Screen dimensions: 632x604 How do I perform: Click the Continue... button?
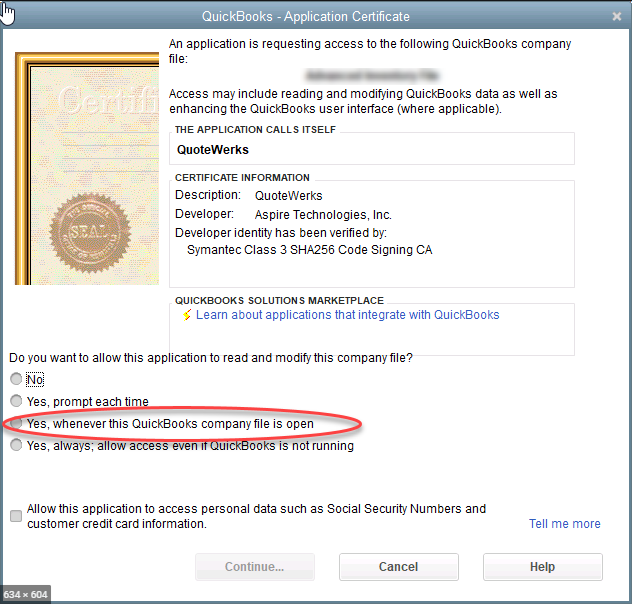255,567
